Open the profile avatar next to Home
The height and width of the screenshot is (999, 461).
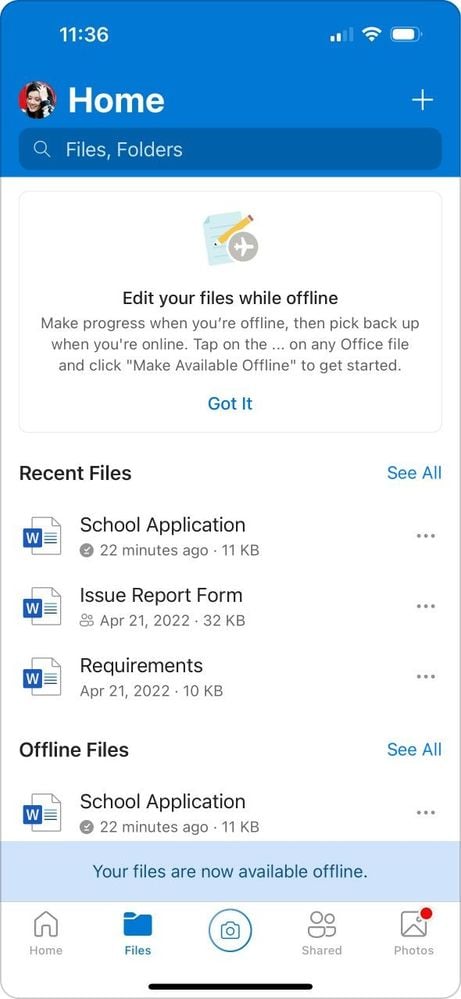(x=37, y=100)
